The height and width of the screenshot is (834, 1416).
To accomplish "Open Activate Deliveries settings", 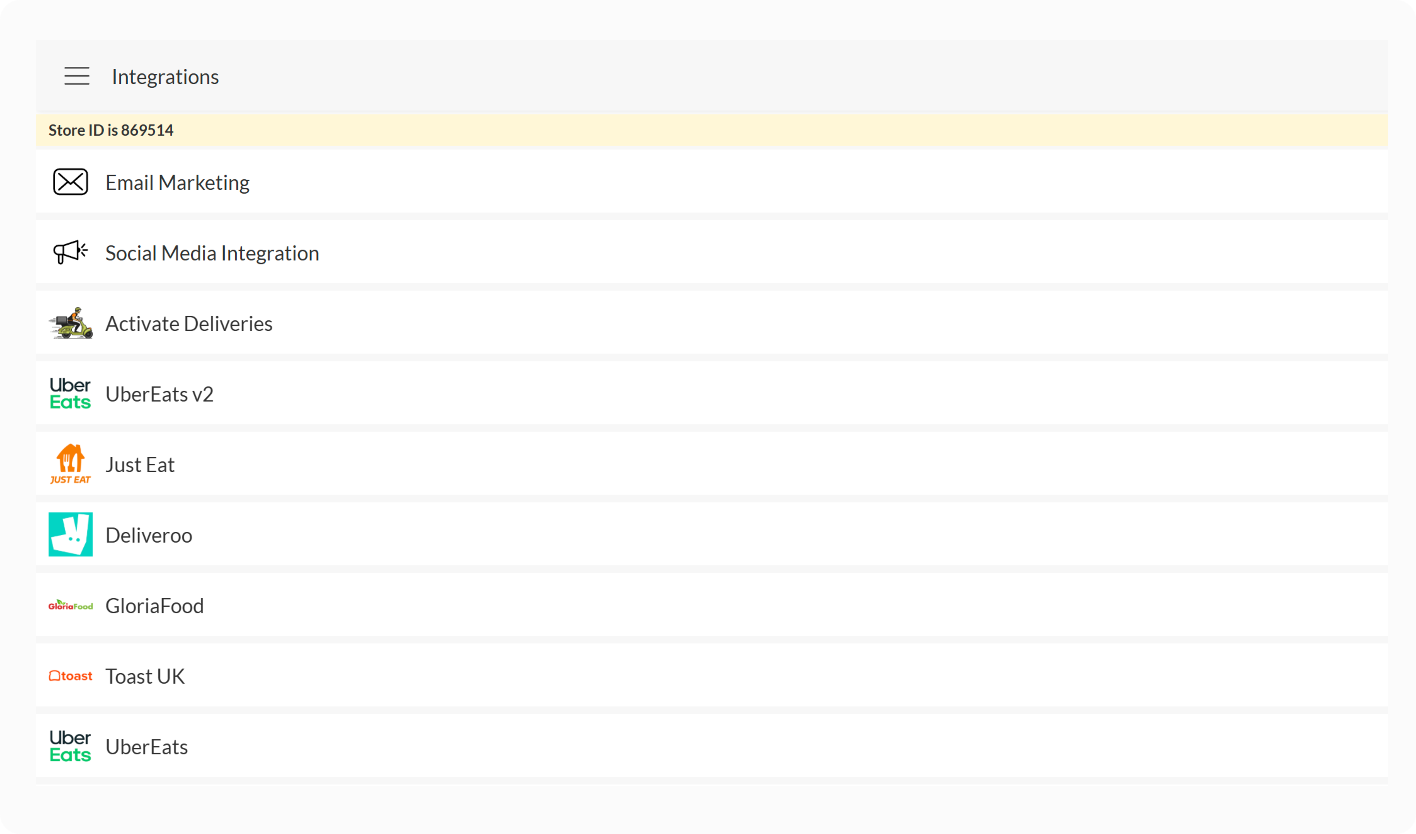I will click(189, 324).
